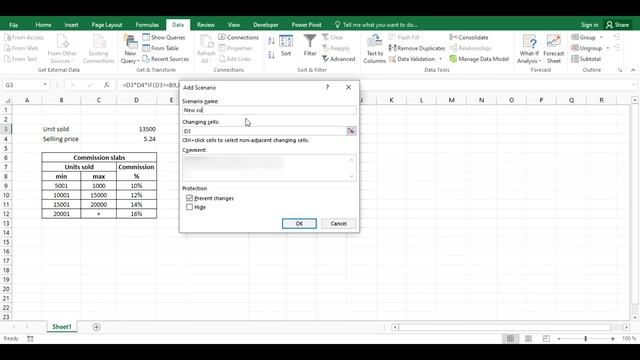Toggle Prevent changes checkbox
The height and width of the screenshot is (360, 640).
(189, 198)
